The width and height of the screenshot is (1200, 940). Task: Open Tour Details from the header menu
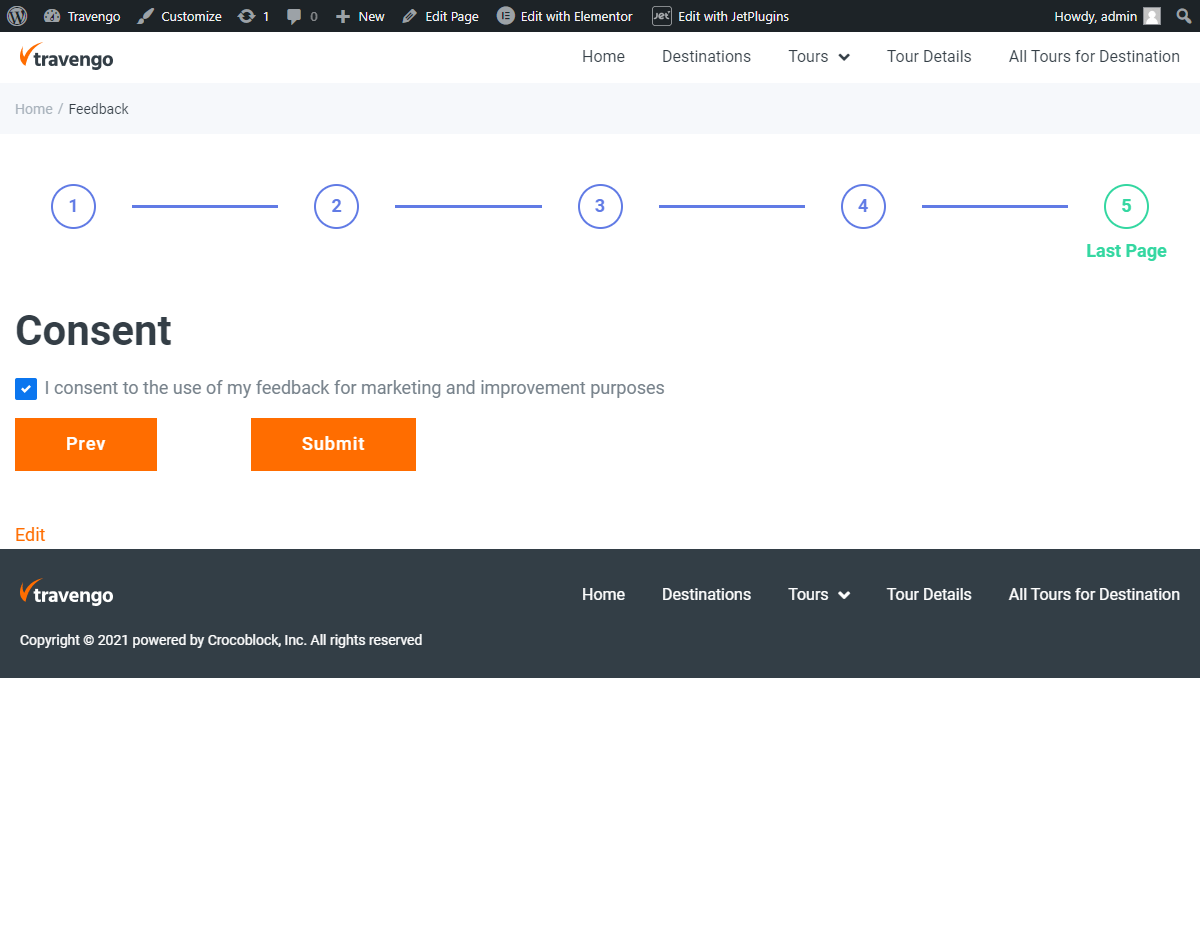929,56
